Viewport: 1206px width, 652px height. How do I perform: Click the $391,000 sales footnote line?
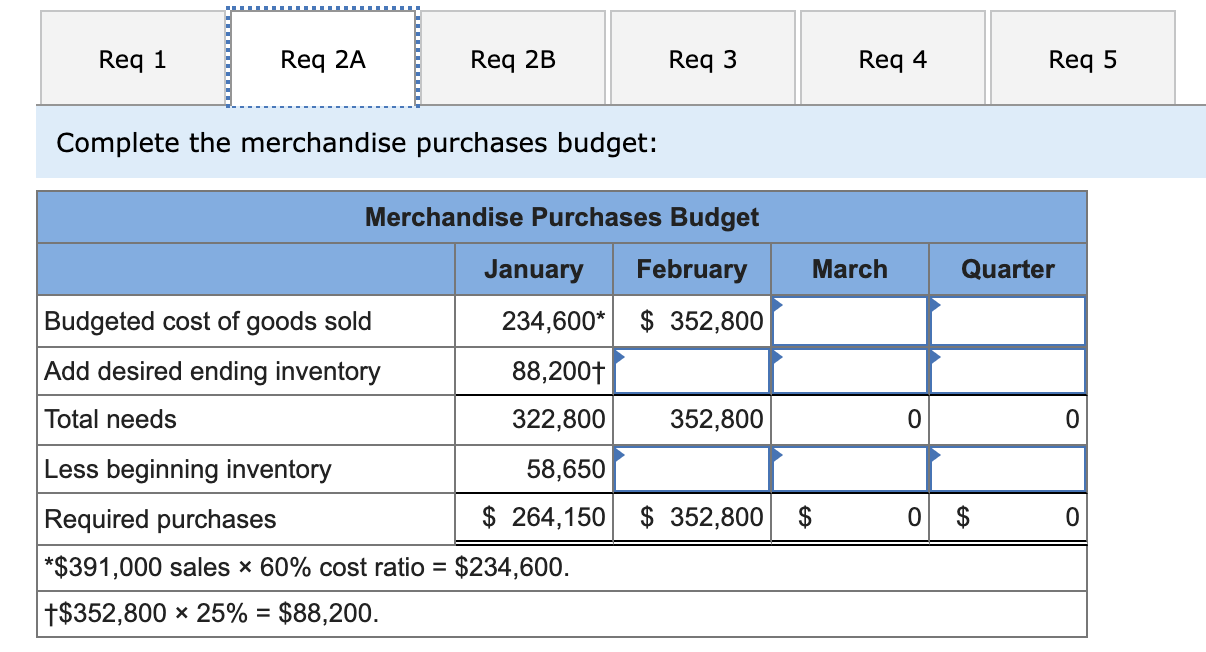[x=309, y=568]
